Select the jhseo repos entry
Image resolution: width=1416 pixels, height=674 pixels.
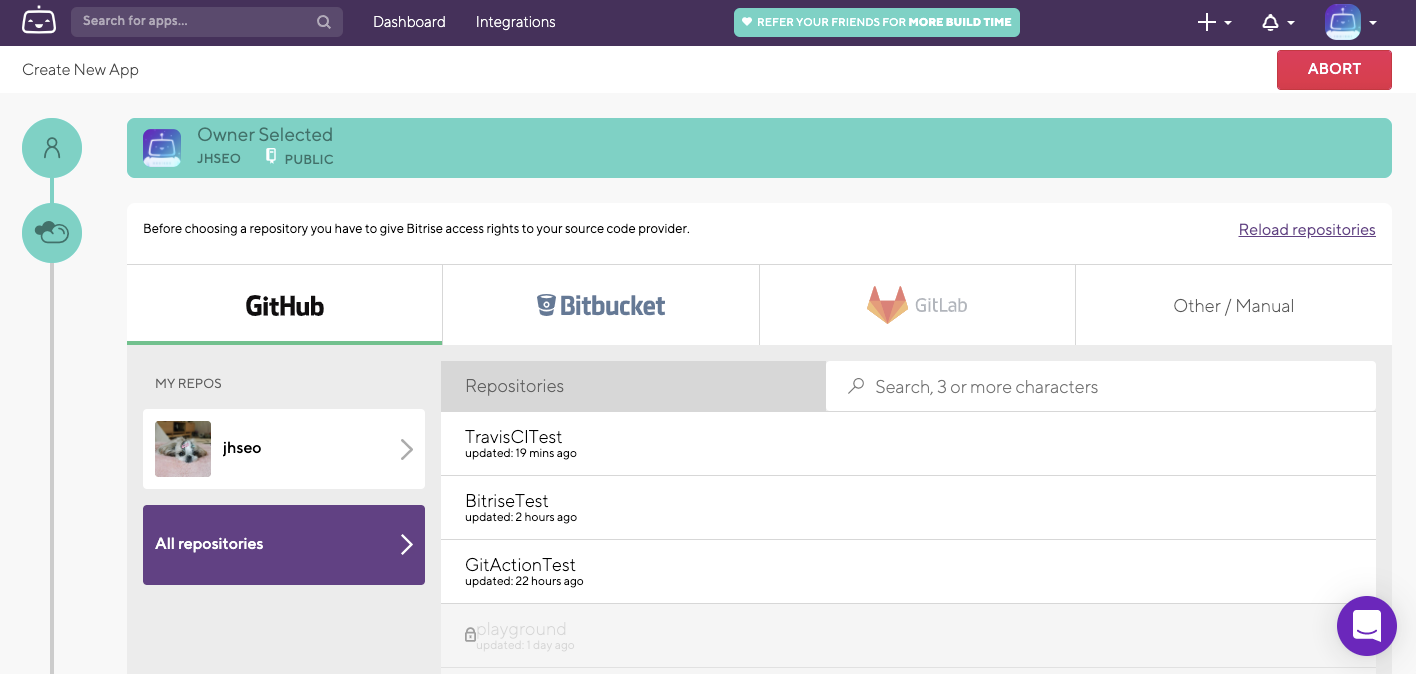[x=284, y=449]
